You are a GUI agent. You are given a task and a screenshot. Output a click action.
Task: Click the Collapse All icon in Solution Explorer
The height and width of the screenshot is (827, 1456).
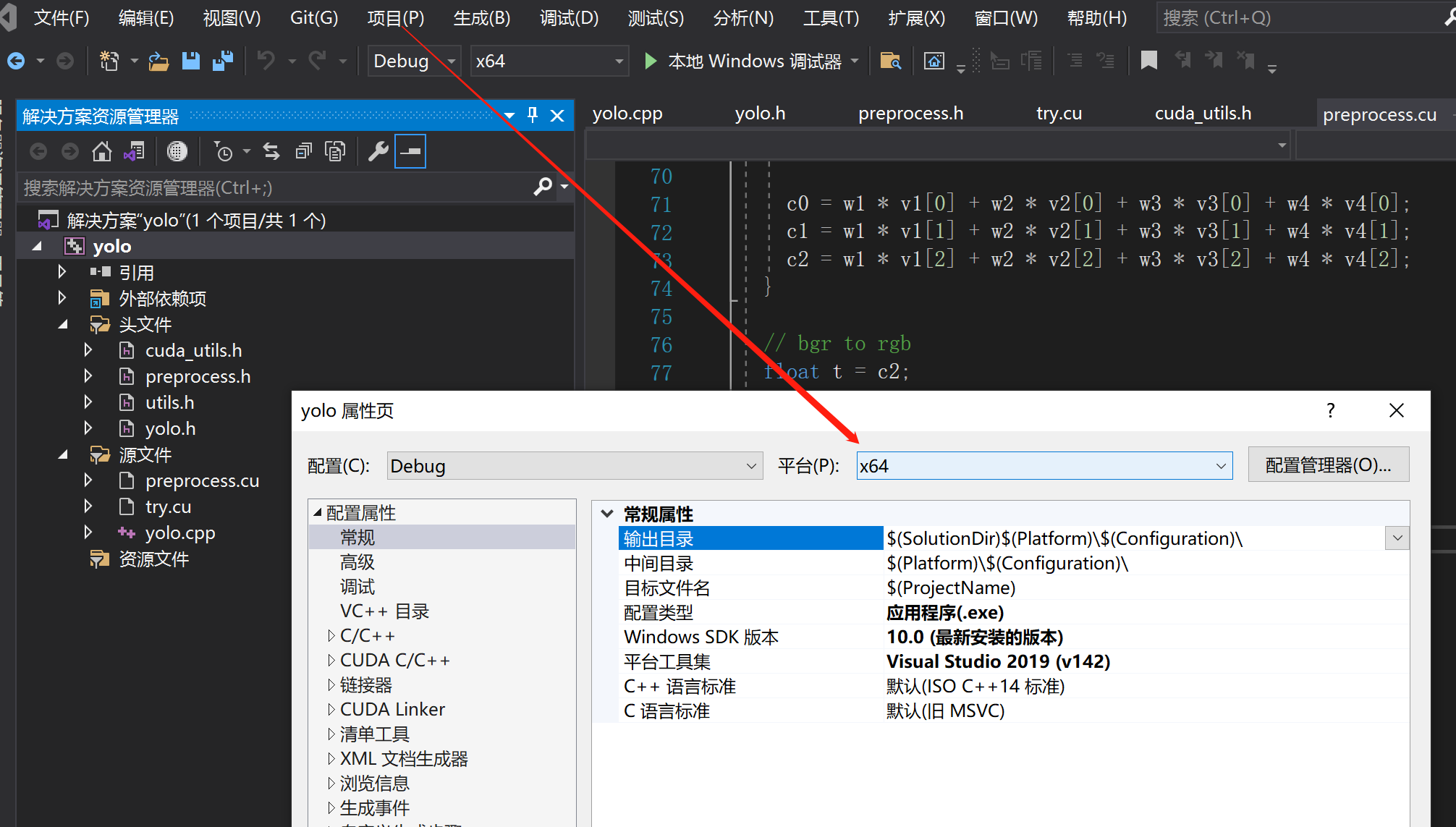(x=303, y=151)
